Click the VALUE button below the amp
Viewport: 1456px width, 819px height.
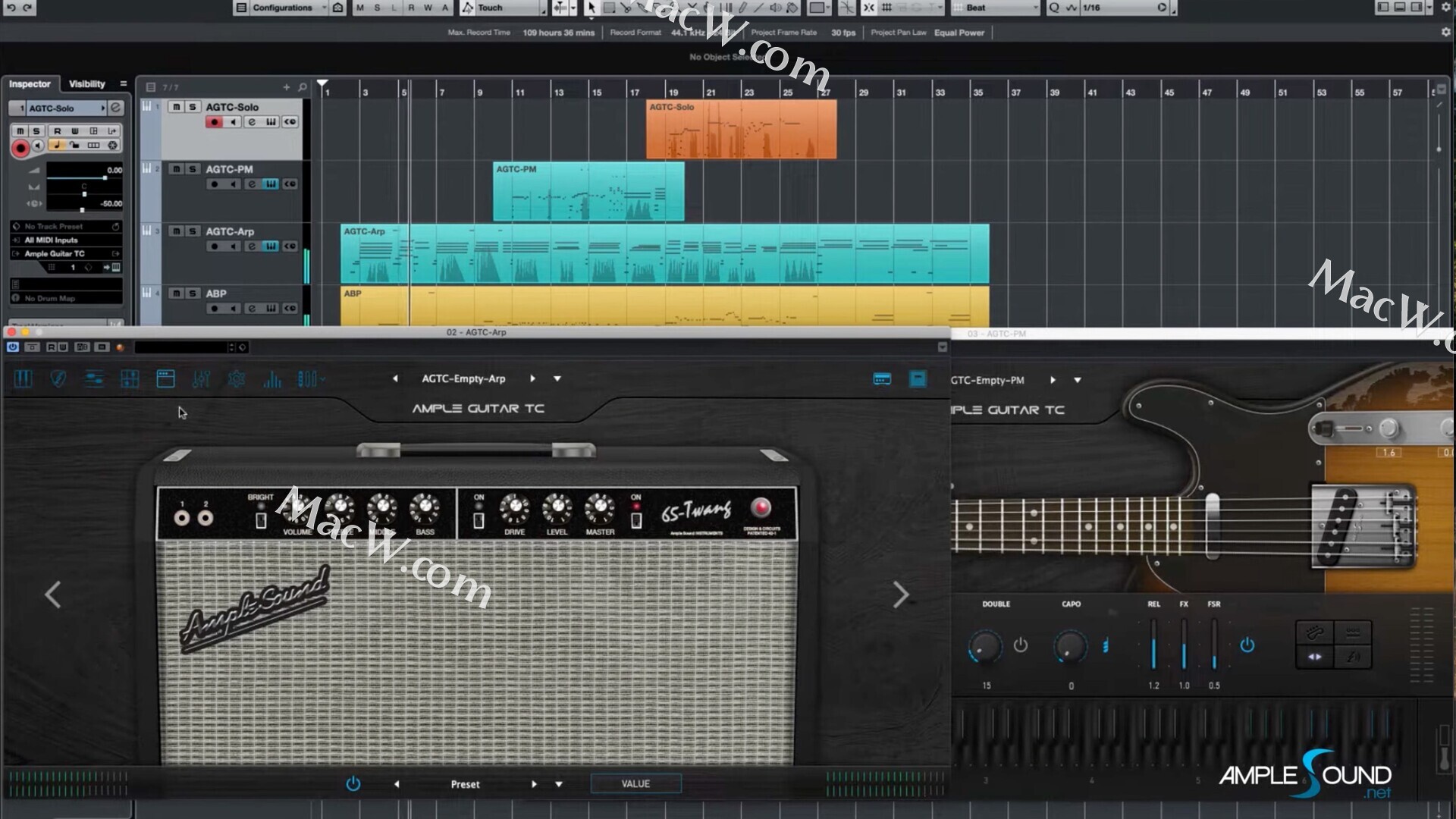(635, 784)
